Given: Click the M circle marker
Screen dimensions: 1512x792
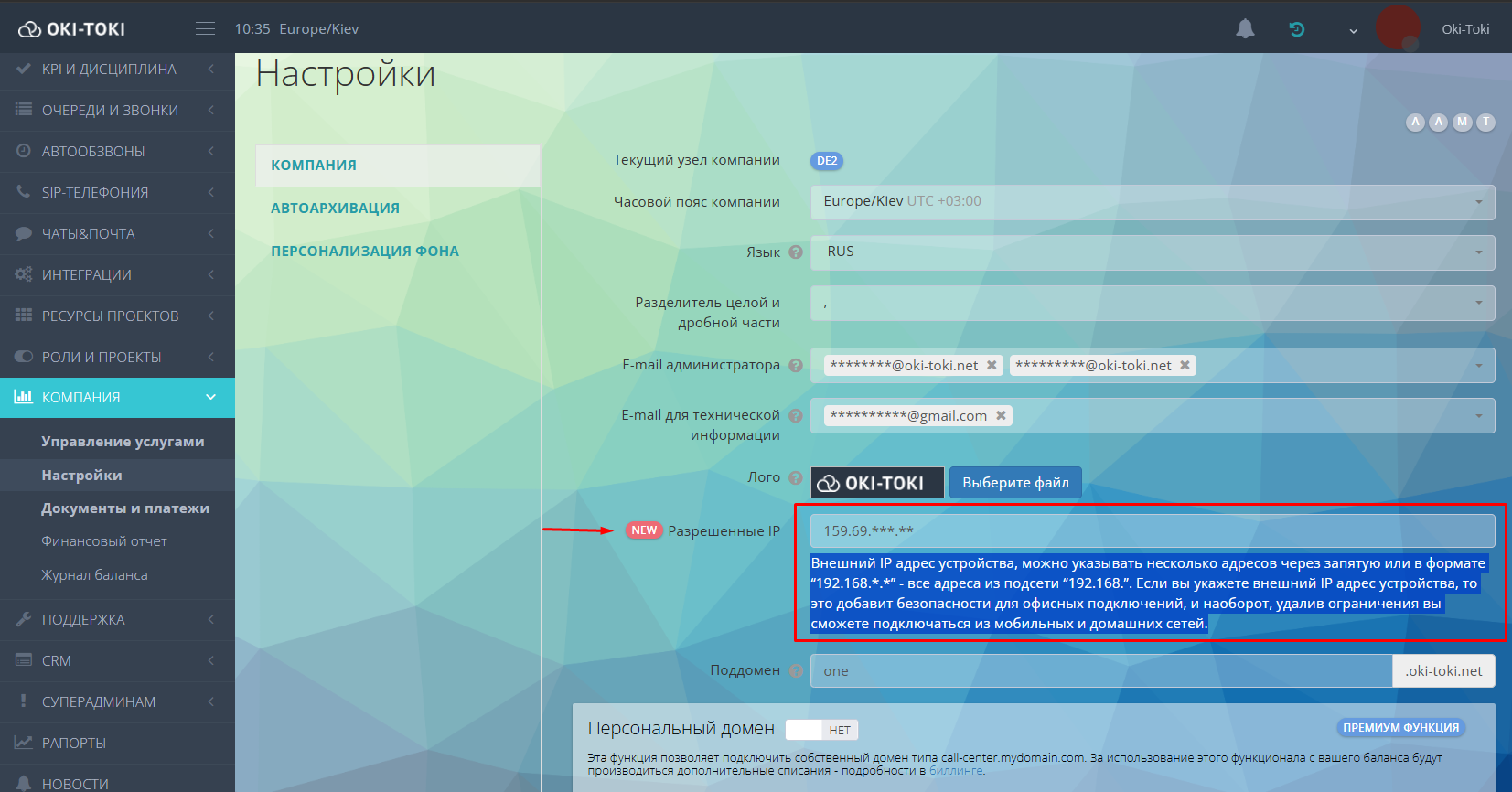Looking at the screenshot, I should [1463, 122].
